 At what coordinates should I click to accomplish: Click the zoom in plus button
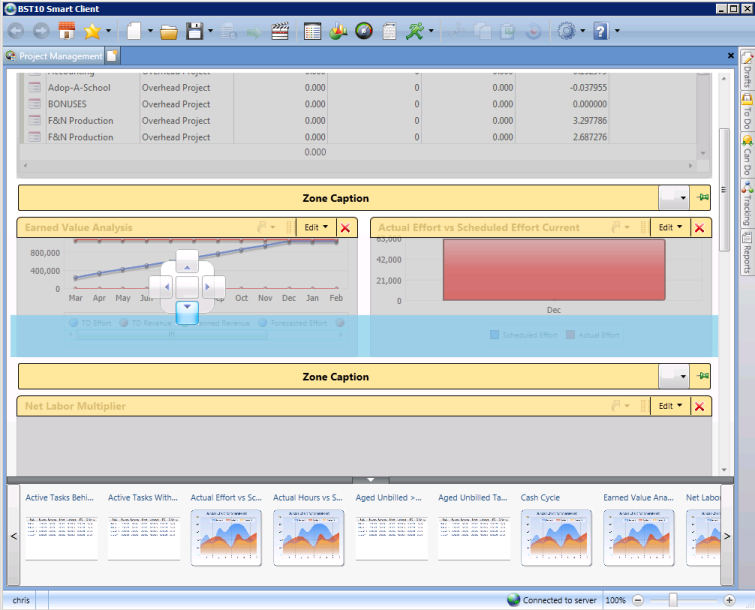[730, 600]
